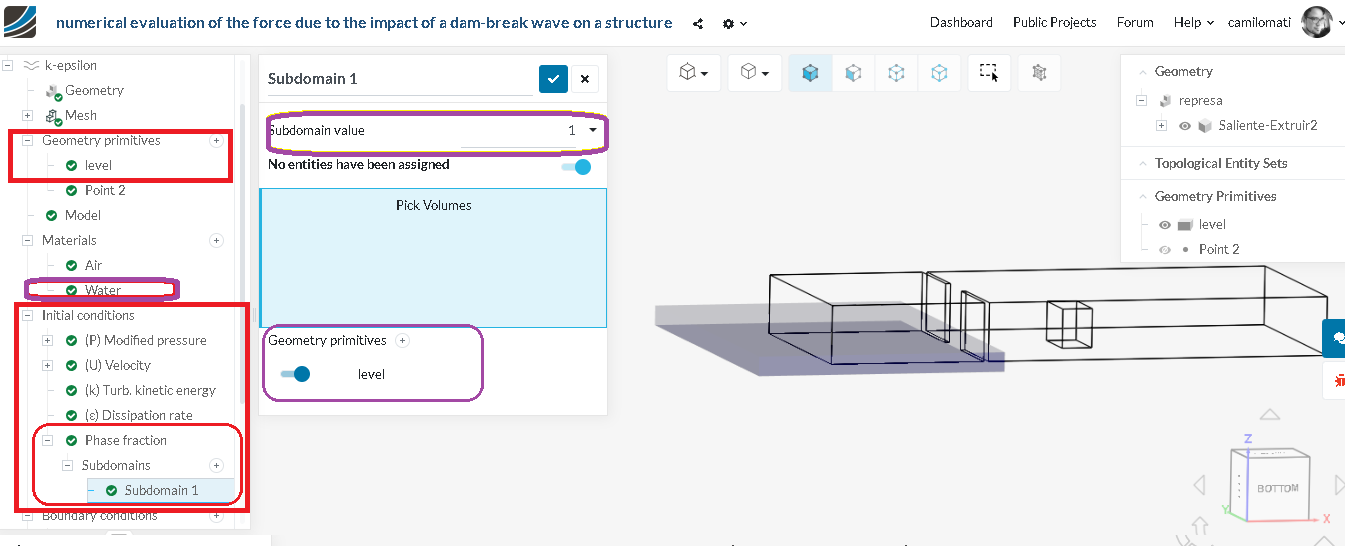1345x546 pixels.
Task: Expand the (U) Velocity node
Action: (x=48, y=366)
